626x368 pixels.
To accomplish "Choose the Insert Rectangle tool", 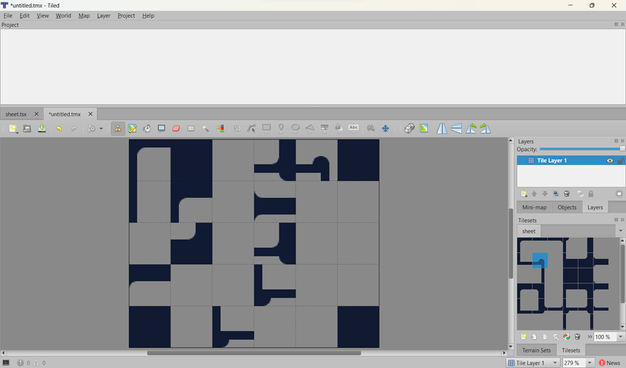I will coord(266,129).
